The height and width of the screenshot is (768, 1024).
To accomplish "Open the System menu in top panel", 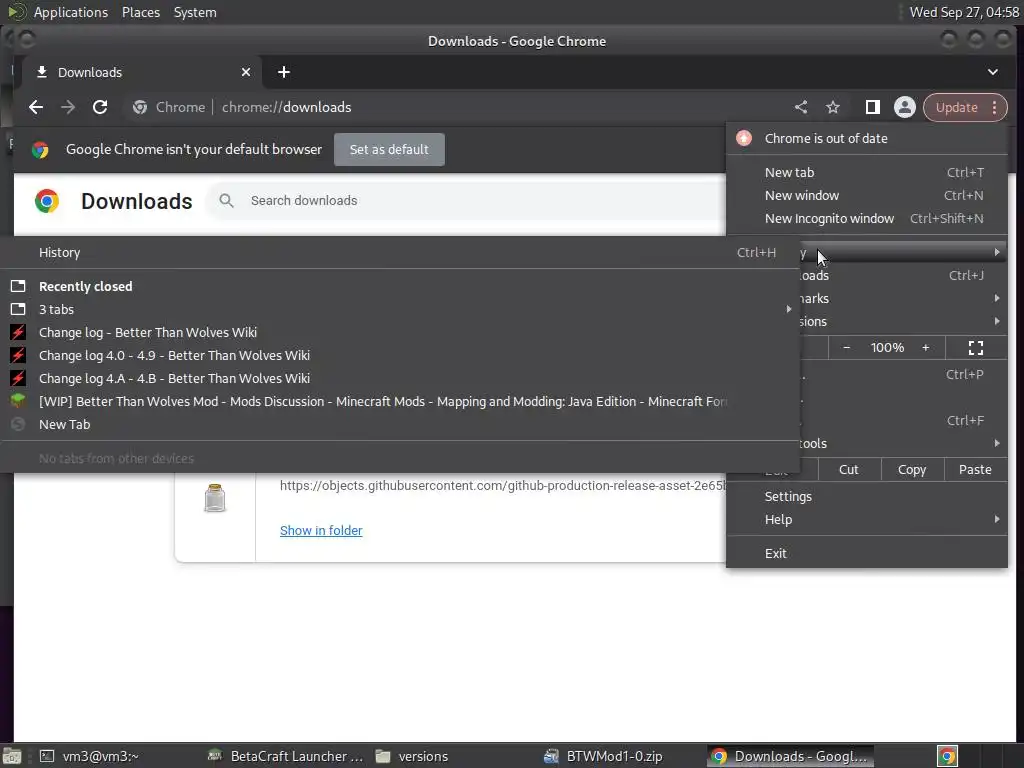I will [195, 12].
